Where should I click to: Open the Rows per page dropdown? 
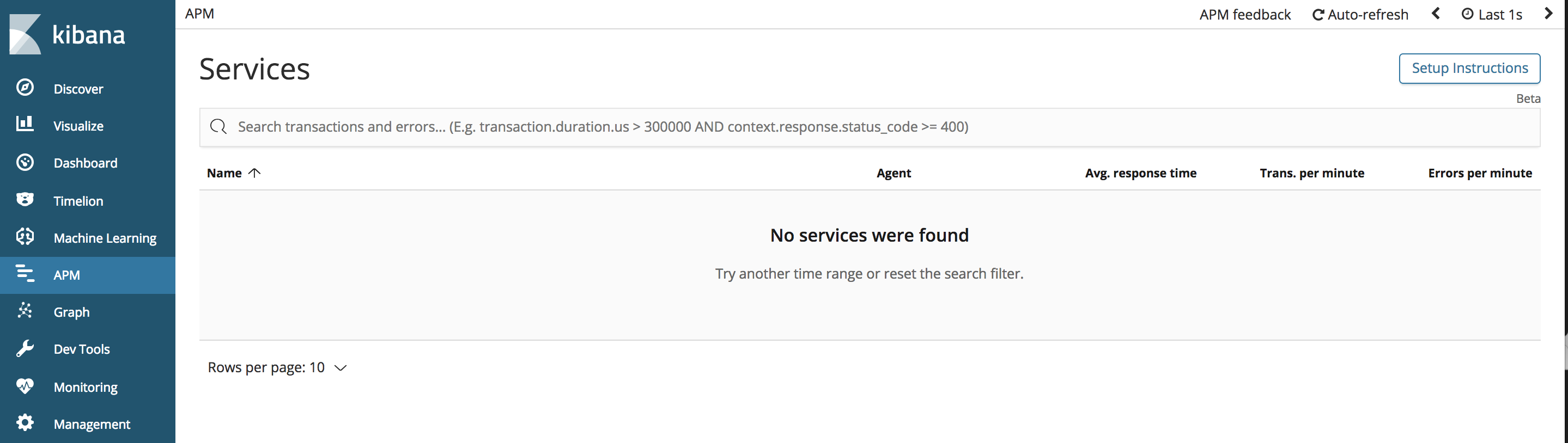pyautogui.click(x=277, y=367)
